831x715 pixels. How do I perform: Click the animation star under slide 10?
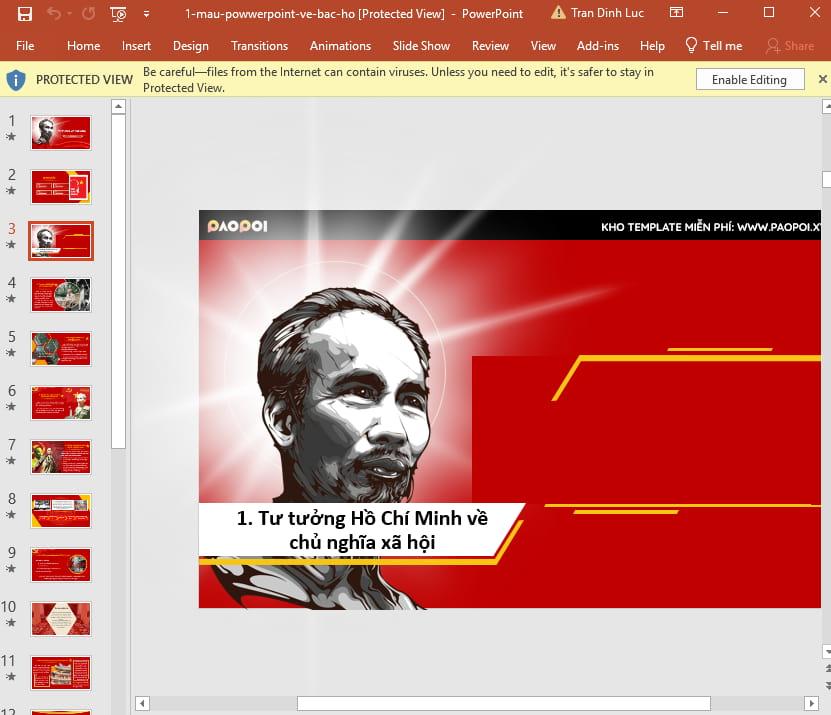11,623
